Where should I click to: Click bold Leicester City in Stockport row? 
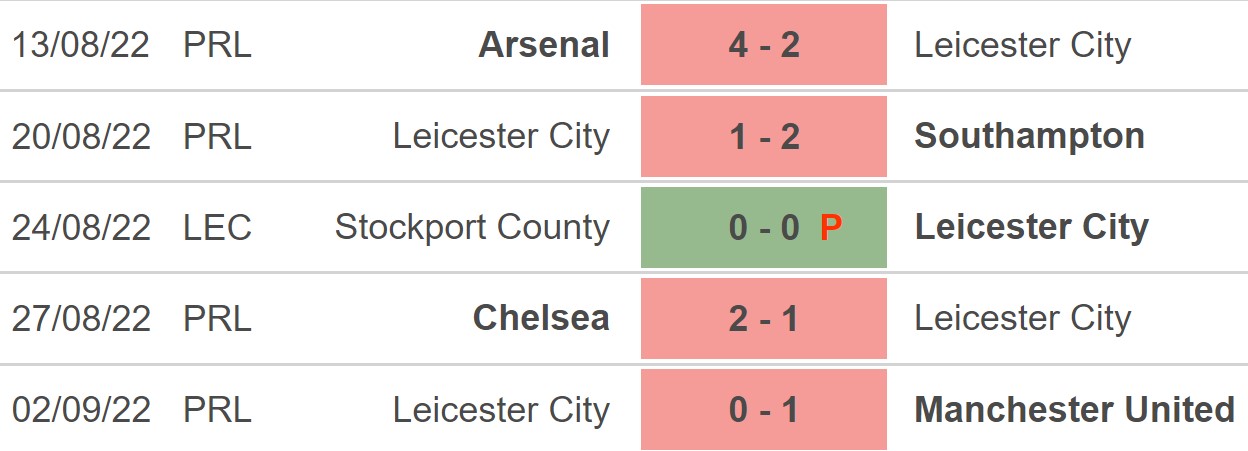pos(1031,228)
